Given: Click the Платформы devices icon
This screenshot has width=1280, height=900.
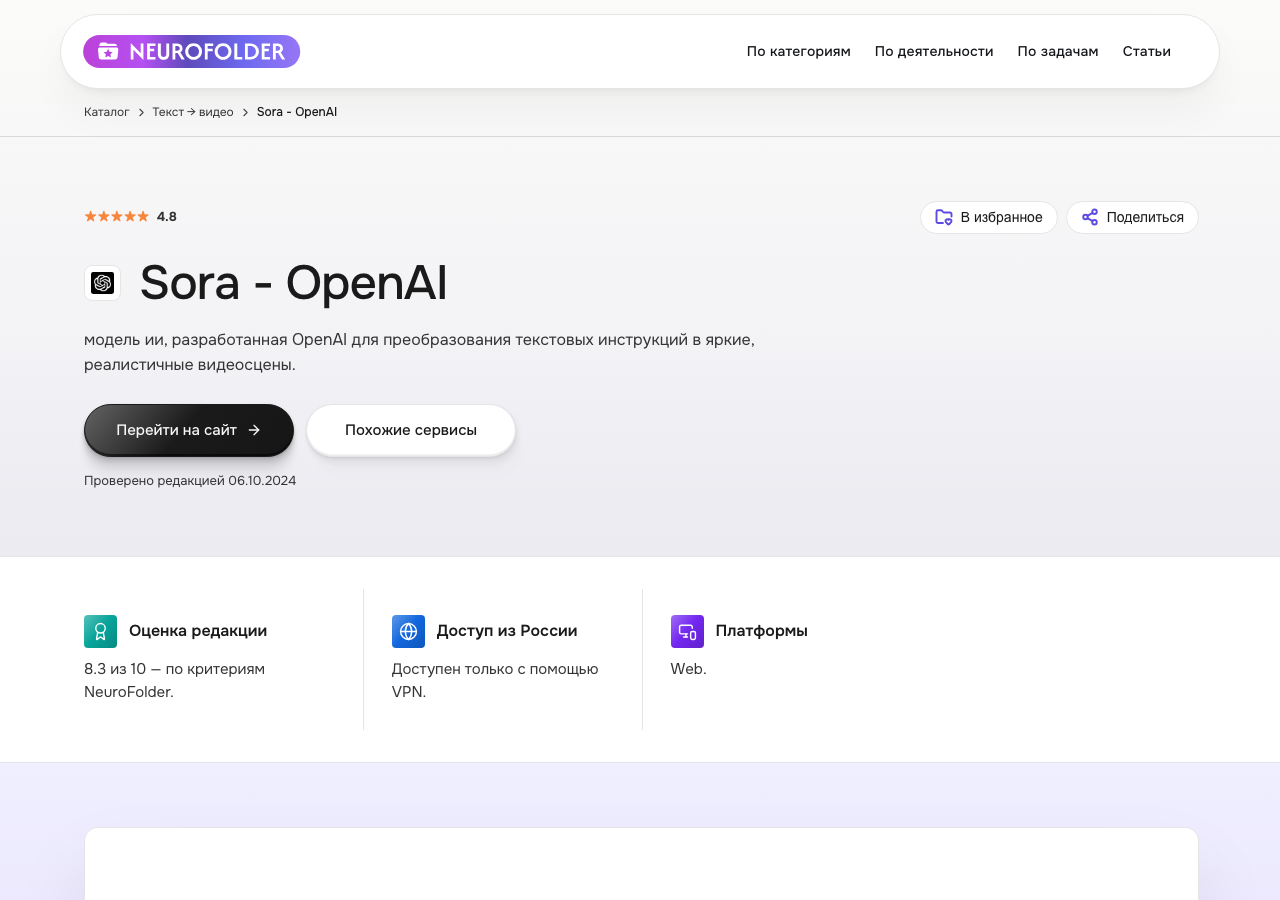Looking at the screenshot, I should (687, 631).
